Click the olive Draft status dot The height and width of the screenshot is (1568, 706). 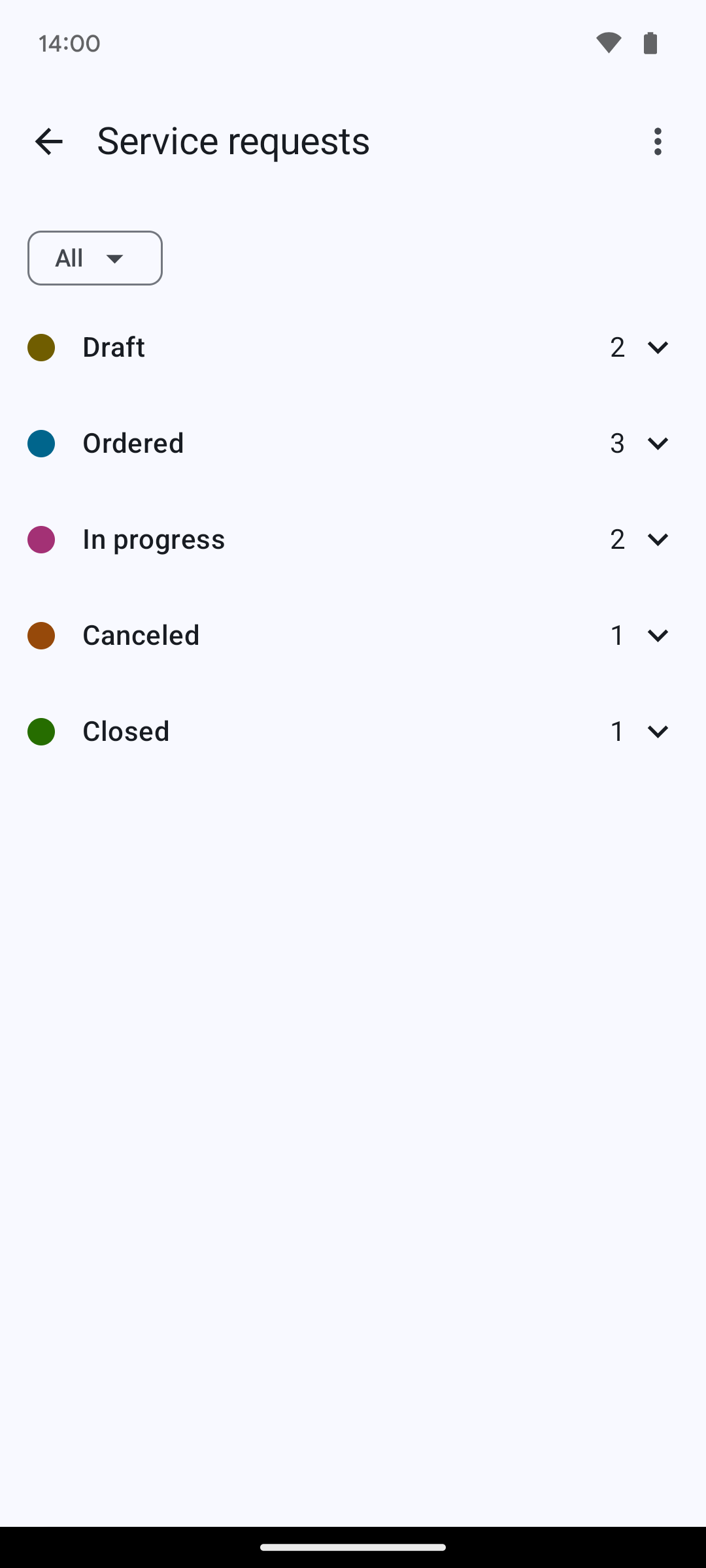[41, 348]
